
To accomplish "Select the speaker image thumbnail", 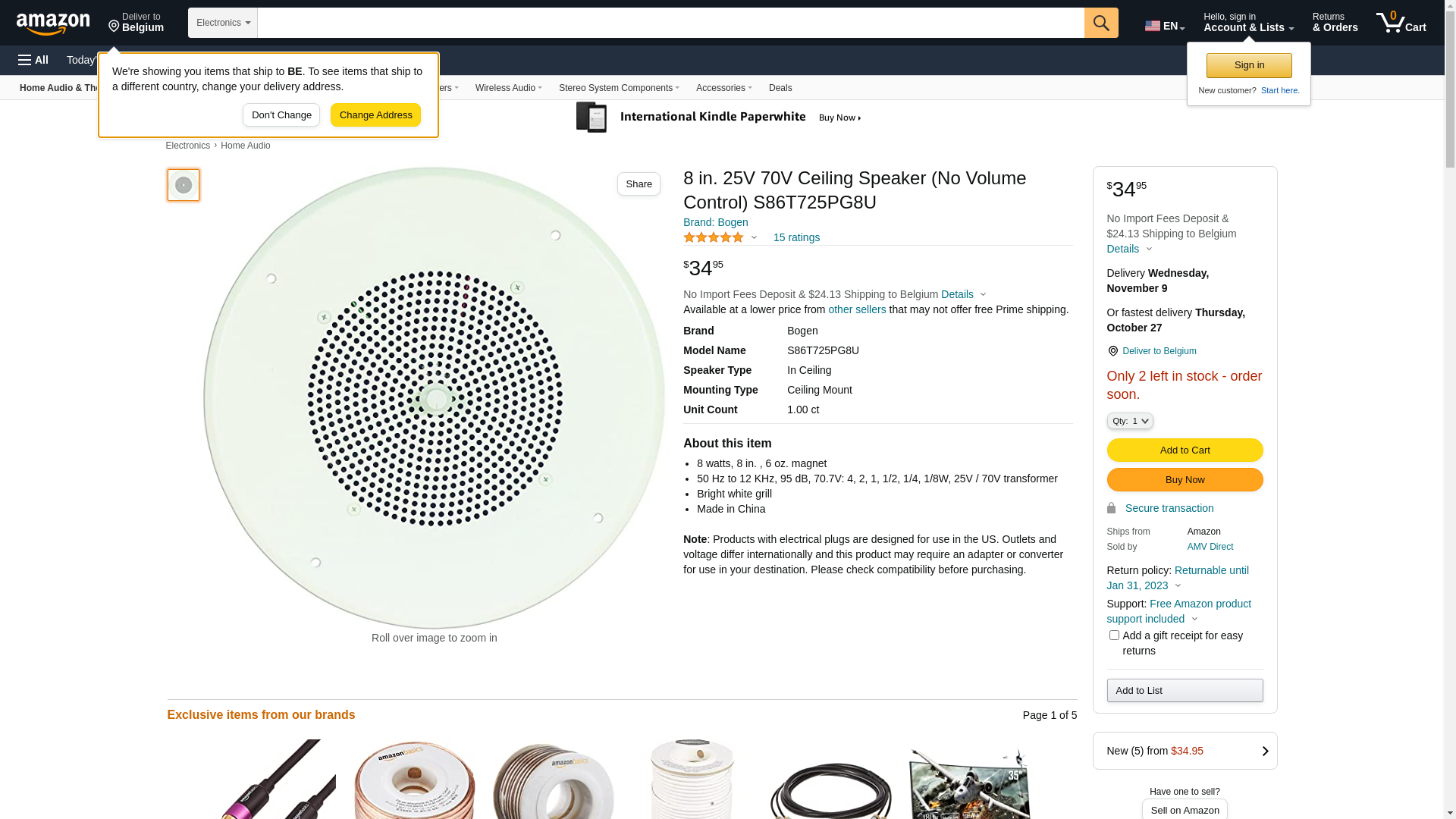I will point(184,185).
